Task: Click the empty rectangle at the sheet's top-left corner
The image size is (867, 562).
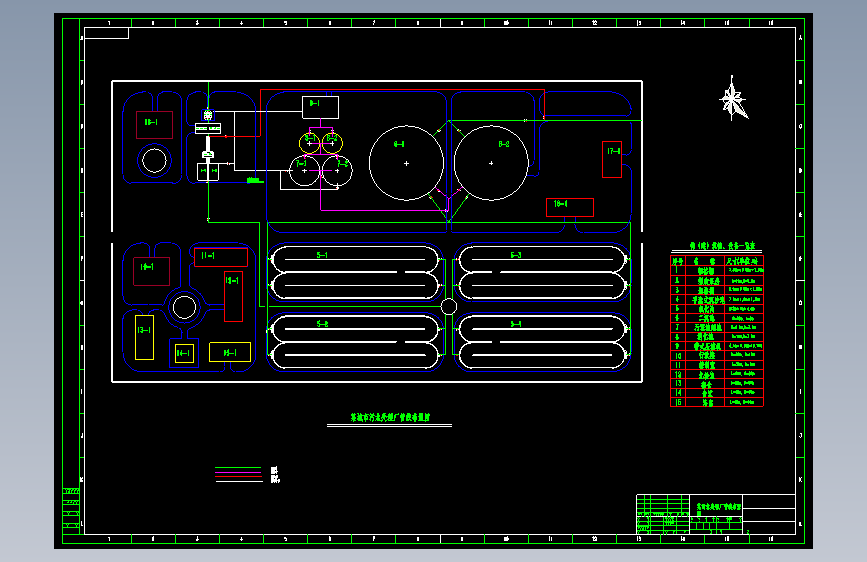Action: [x=106, y=33]
